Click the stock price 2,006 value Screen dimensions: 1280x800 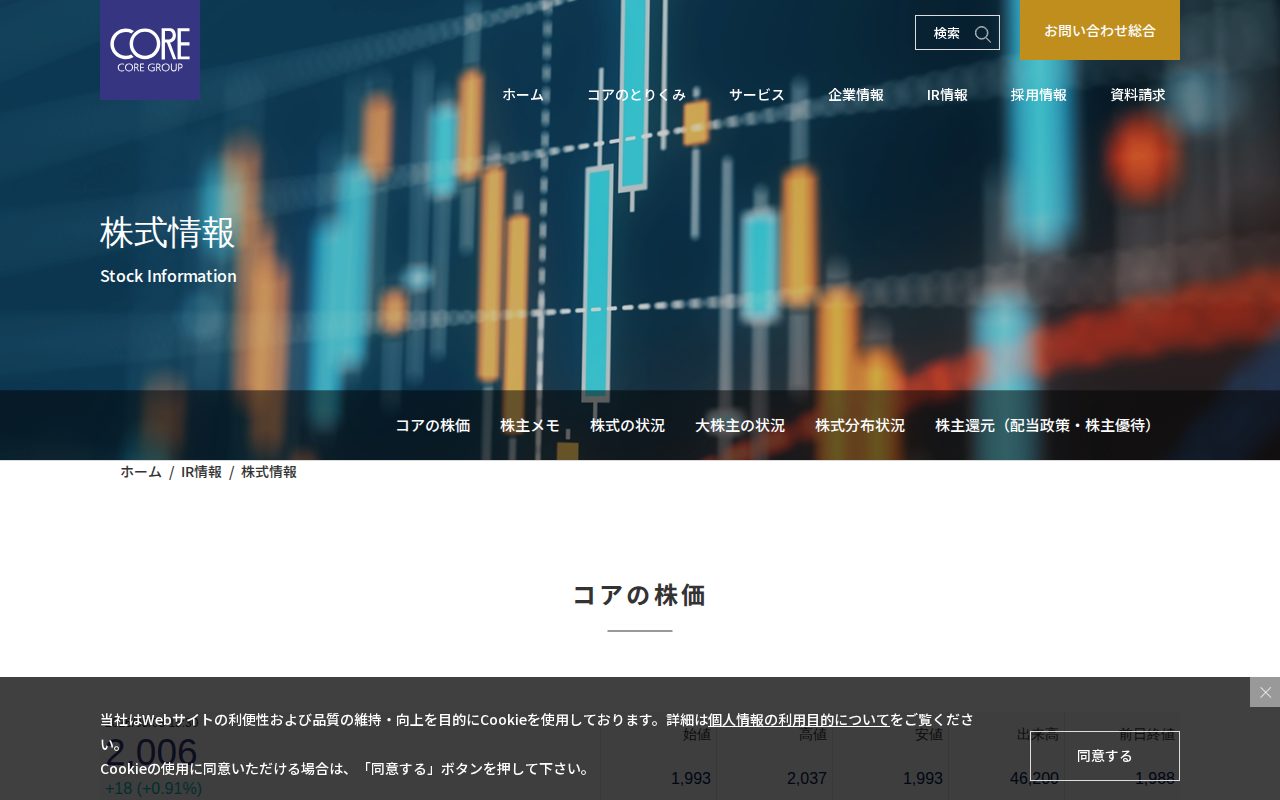coord(152,752)
